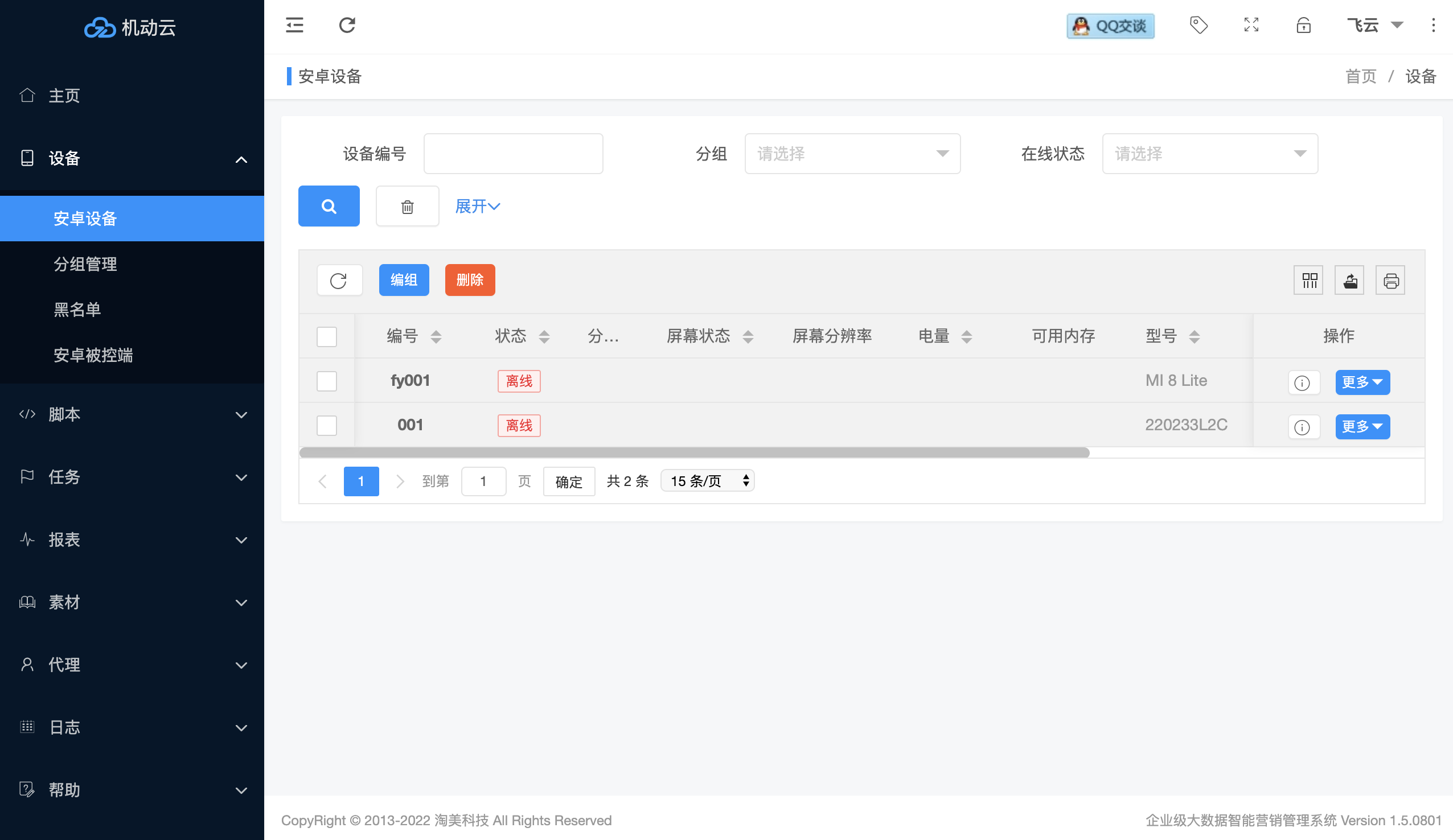Image resolution: width=1453 pixels, height=840 pixels.
Task: Open info details for device fy001
Action: point(1303,382)
